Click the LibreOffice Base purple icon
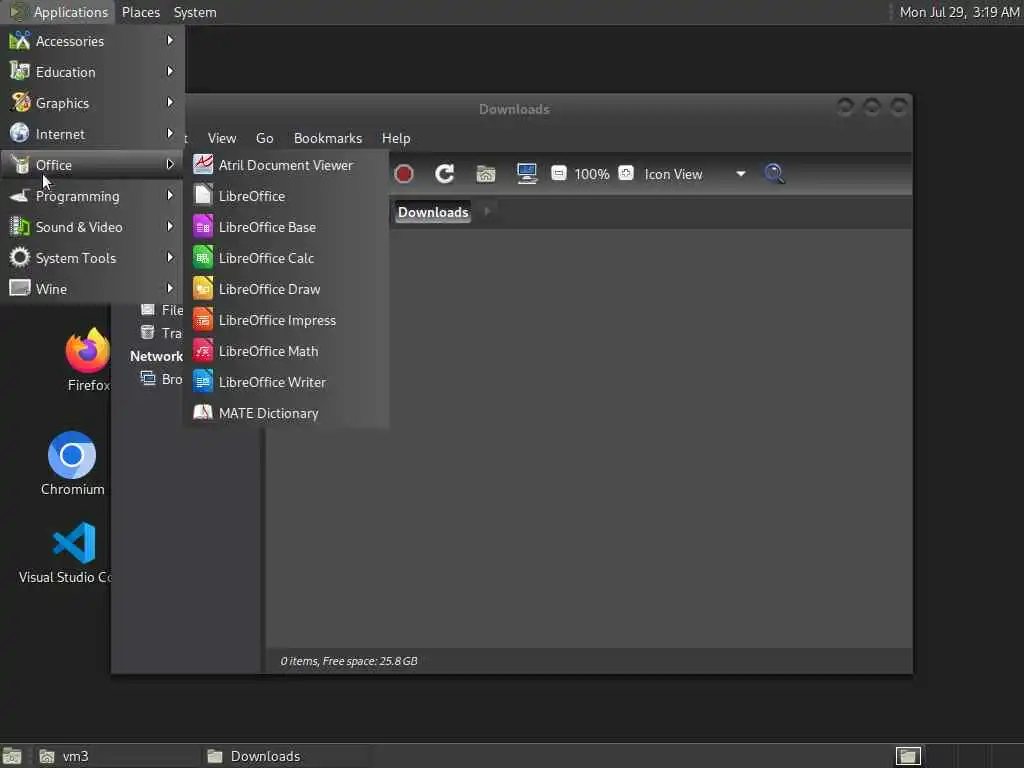1024x768 pixels. 203,227
